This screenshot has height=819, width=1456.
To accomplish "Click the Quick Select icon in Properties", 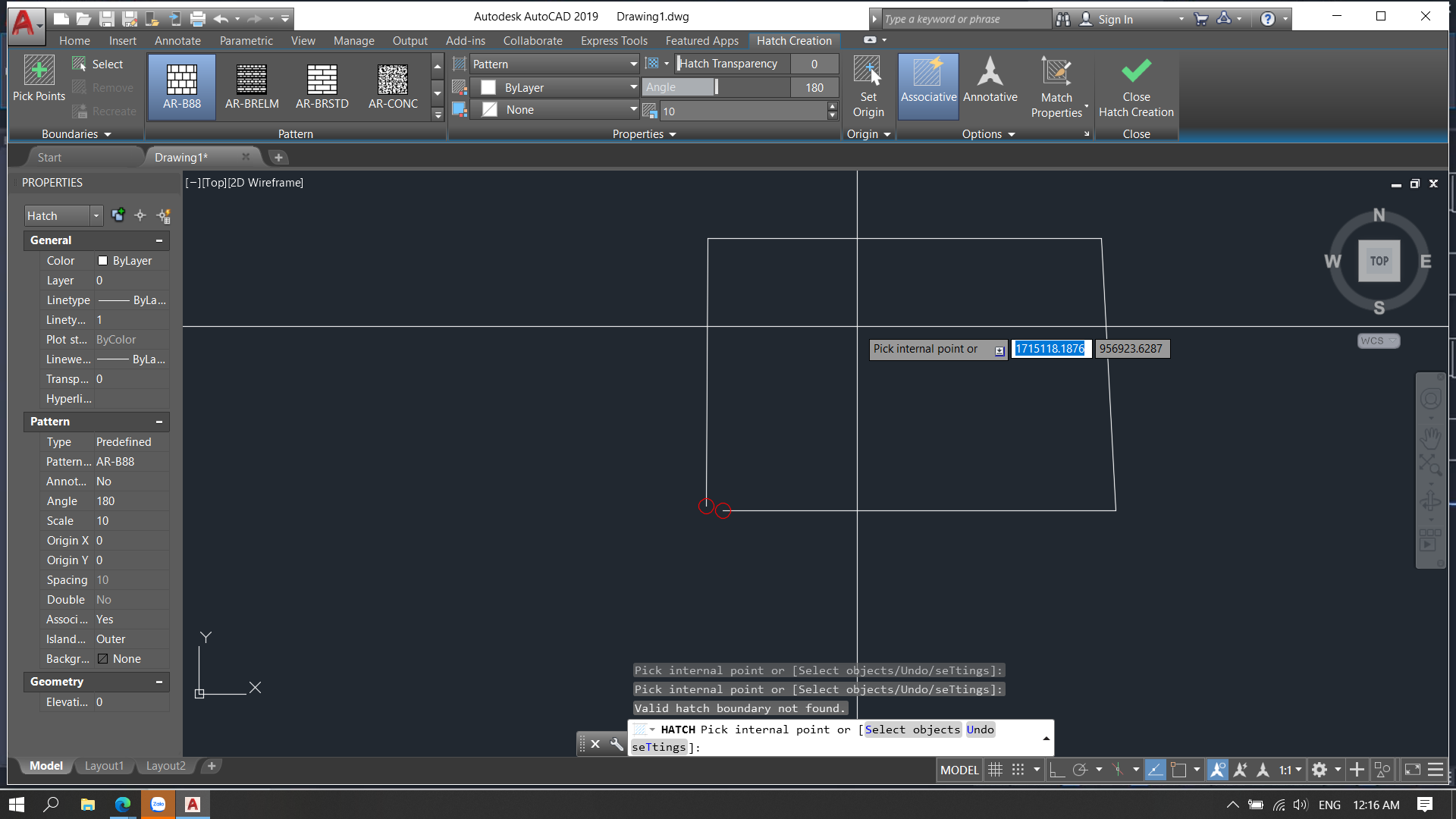I will click(x=163, y=215).
